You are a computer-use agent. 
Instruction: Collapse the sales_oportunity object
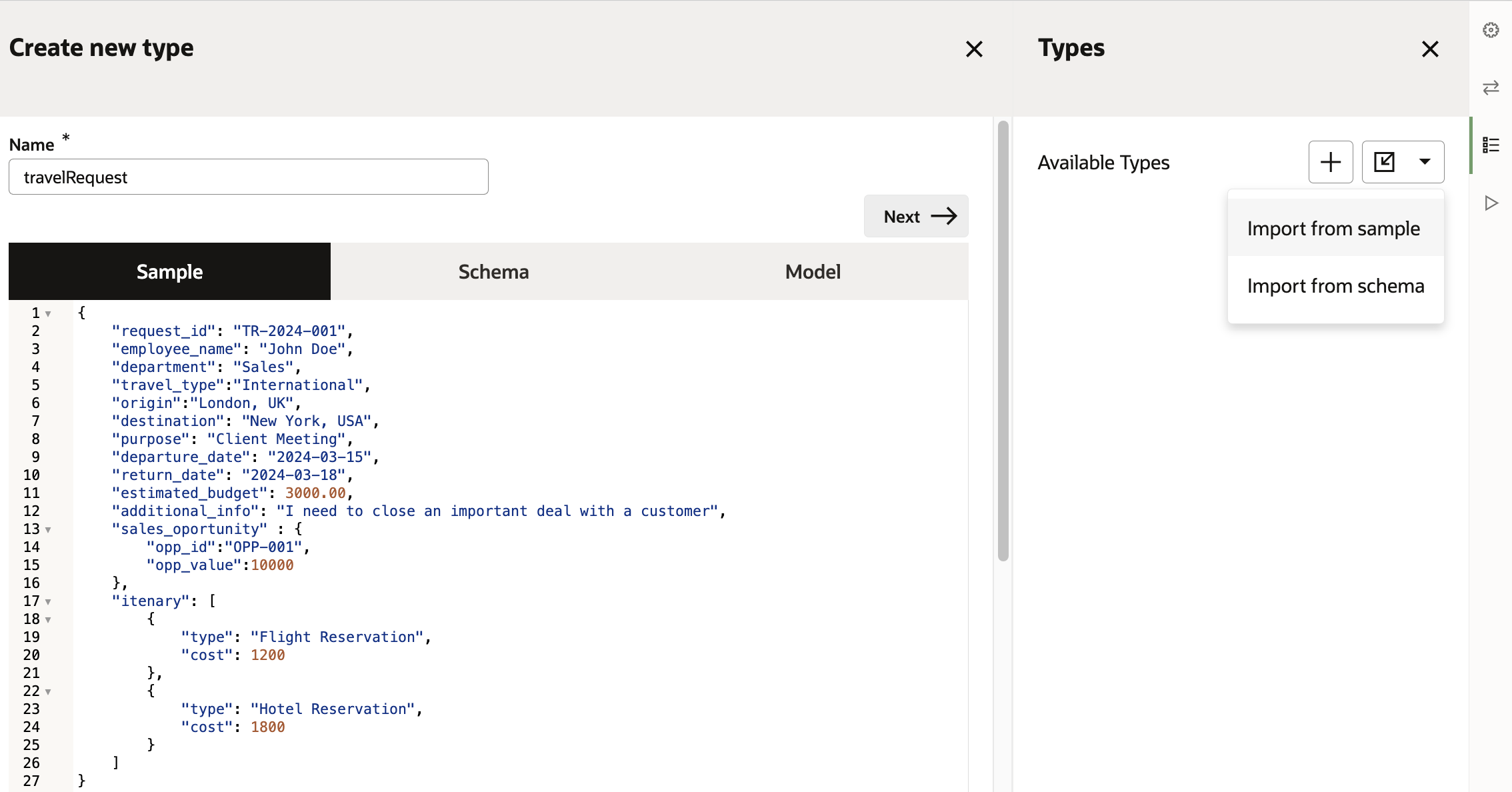[x=47, y=529]
